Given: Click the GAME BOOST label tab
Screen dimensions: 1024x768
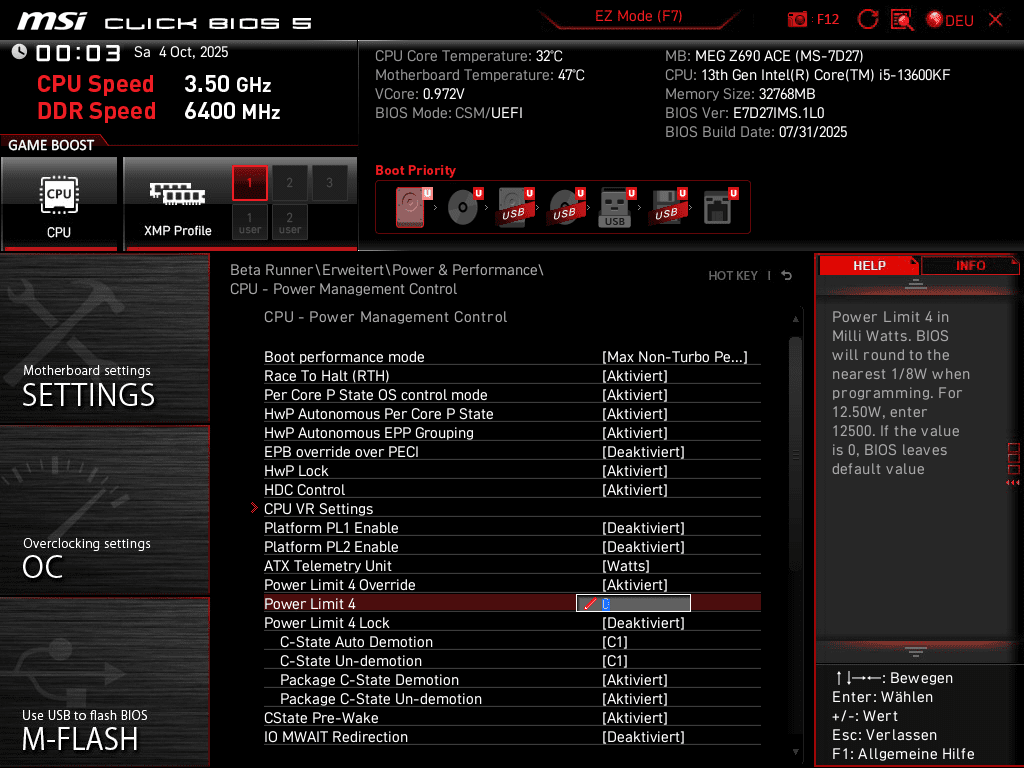Looking at the screenshot, I should coord(51,145).
